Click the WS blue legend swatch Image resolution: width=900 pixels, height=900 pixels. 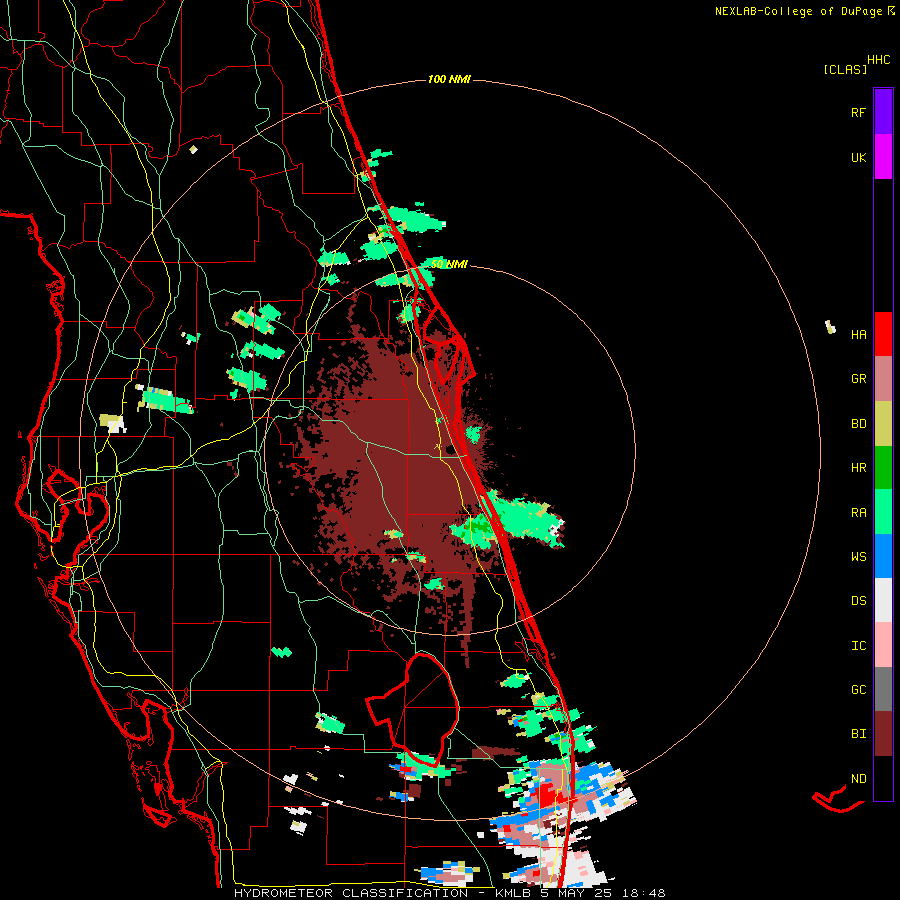point(883,556)
